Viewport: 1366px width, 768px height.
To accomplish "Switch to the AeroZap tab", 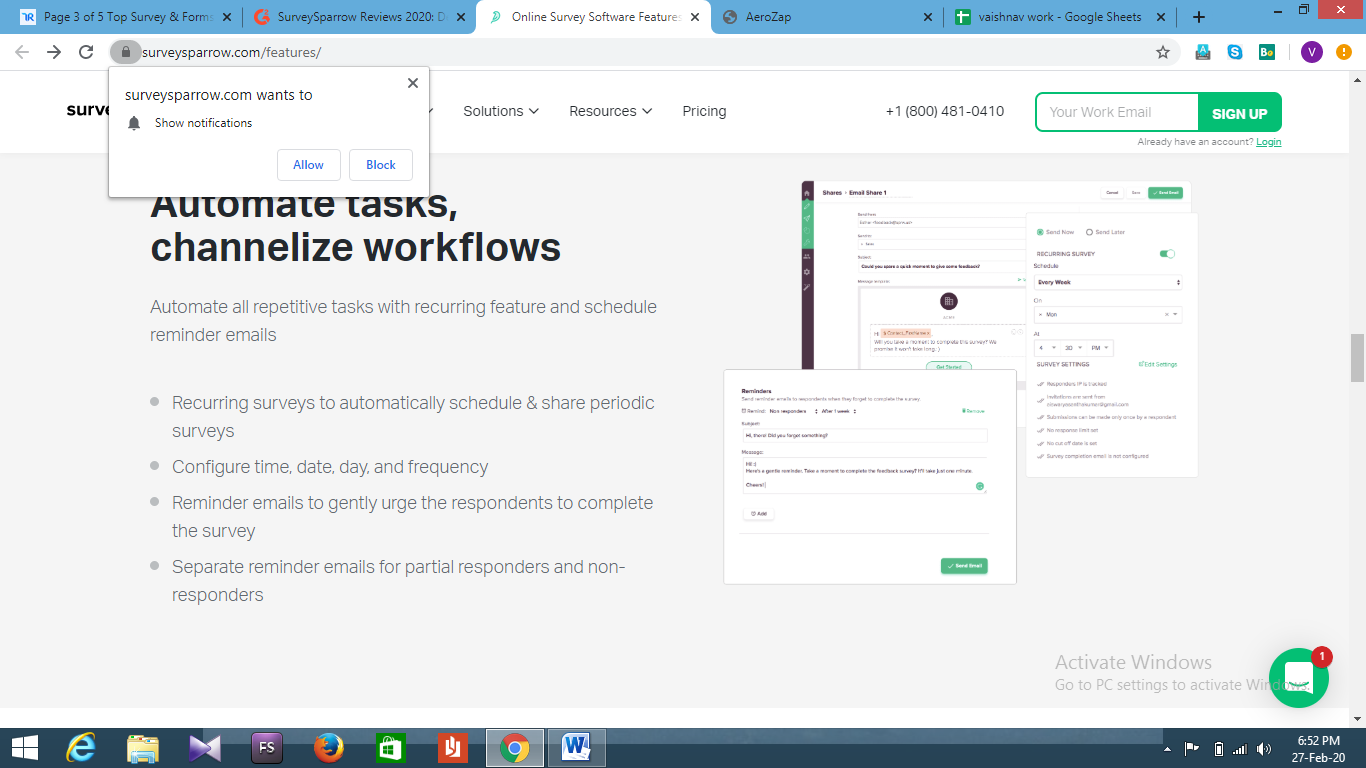I will (x=826, y=17).
